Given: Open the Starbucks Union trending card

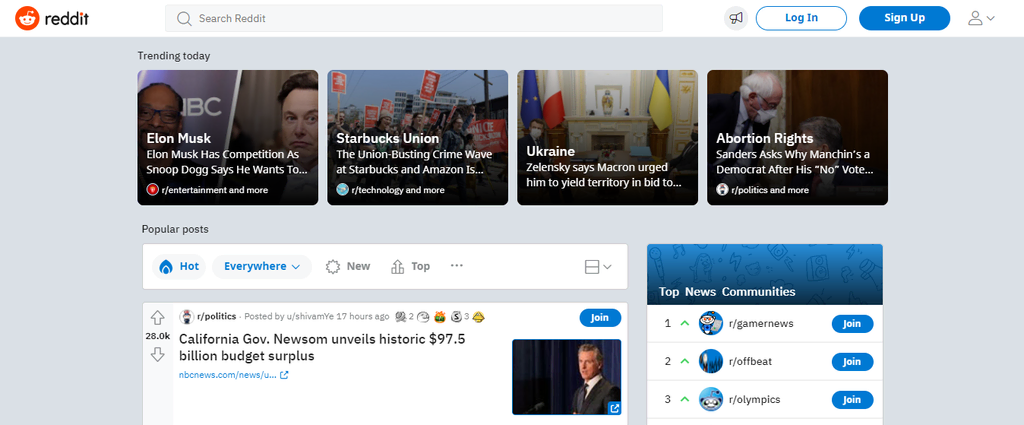Looking at the screenshot, I should pos(417,138).
